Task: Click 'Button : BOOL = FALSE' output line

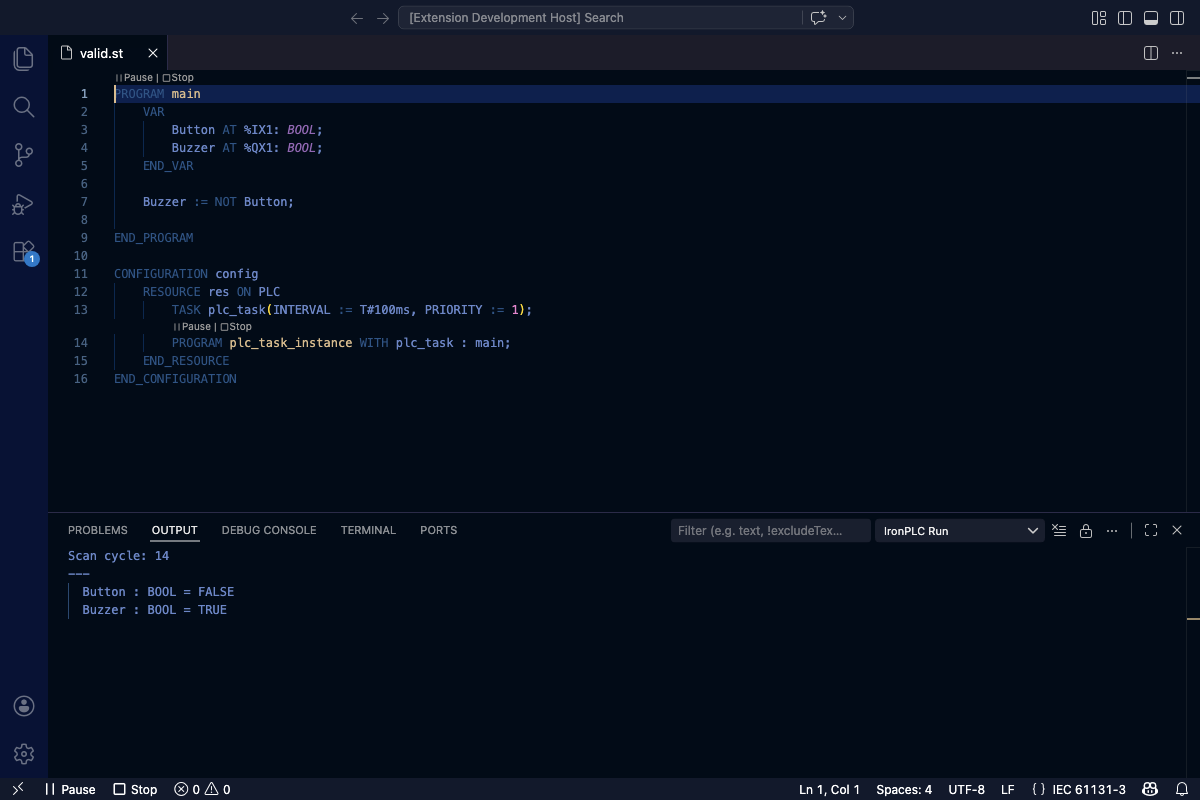Action: click(158, 592)
